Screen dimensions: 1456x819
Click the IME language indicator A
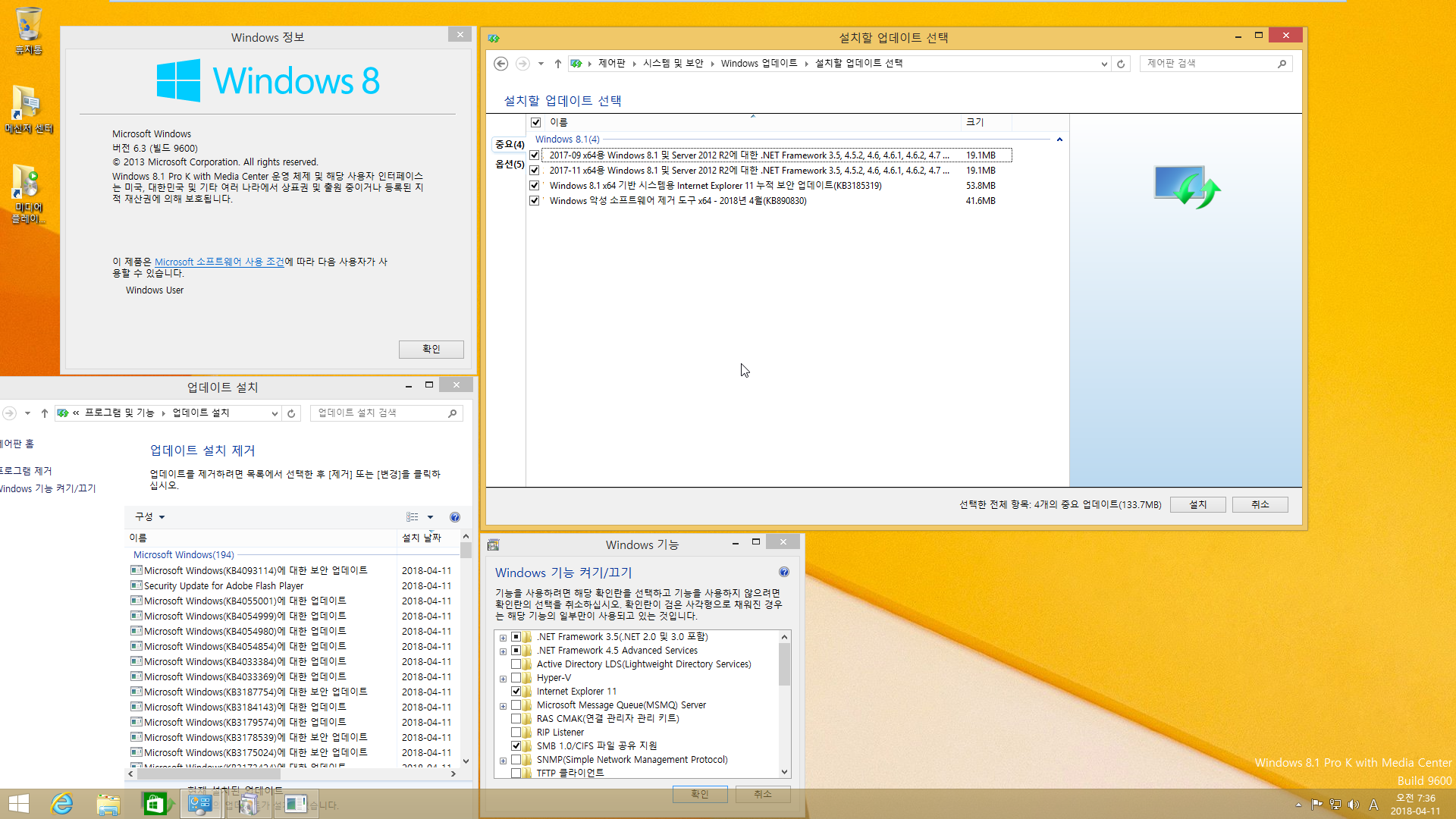pos(1373,805)
